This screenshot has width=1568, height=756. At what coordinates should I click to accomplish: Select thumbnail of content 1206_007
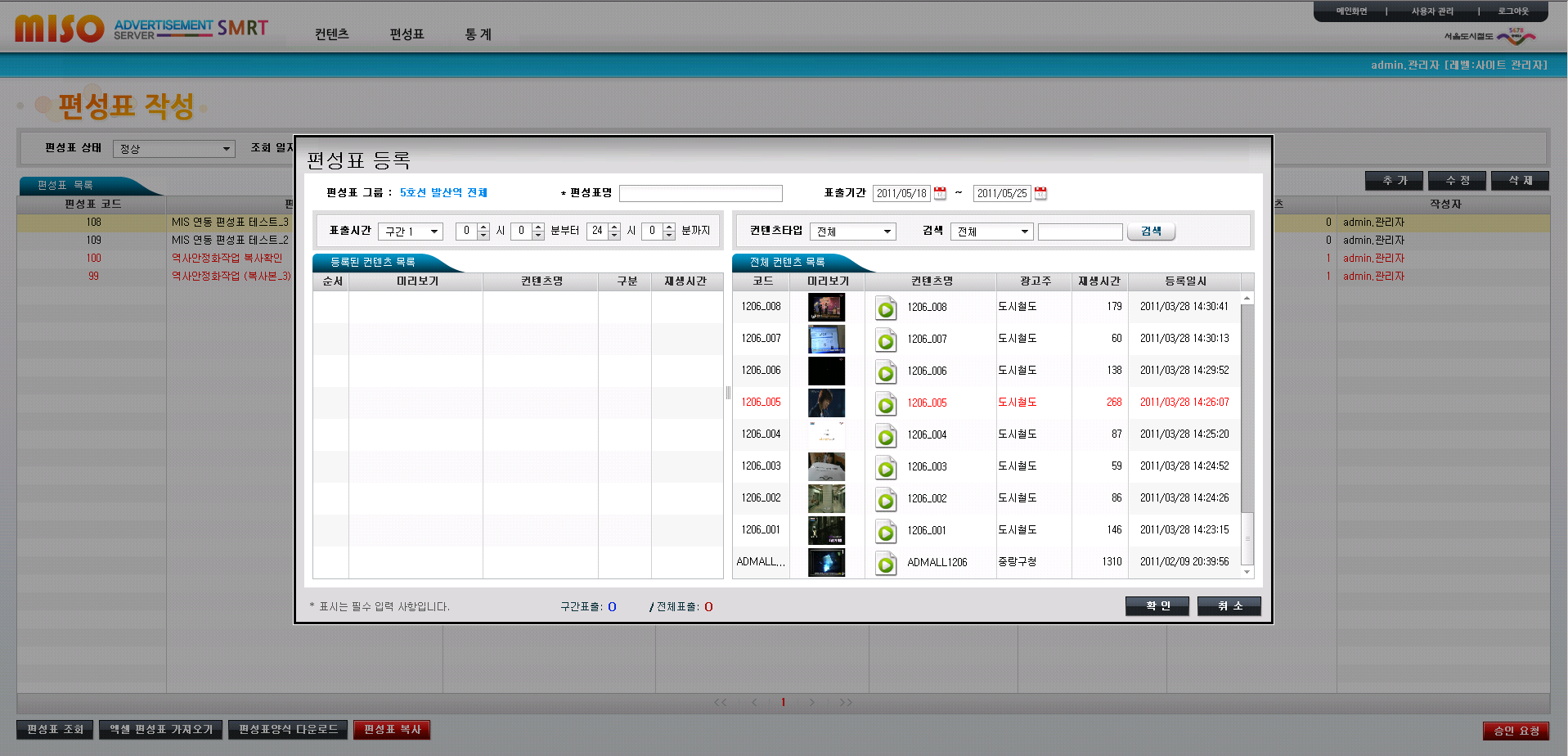[826, 339]
